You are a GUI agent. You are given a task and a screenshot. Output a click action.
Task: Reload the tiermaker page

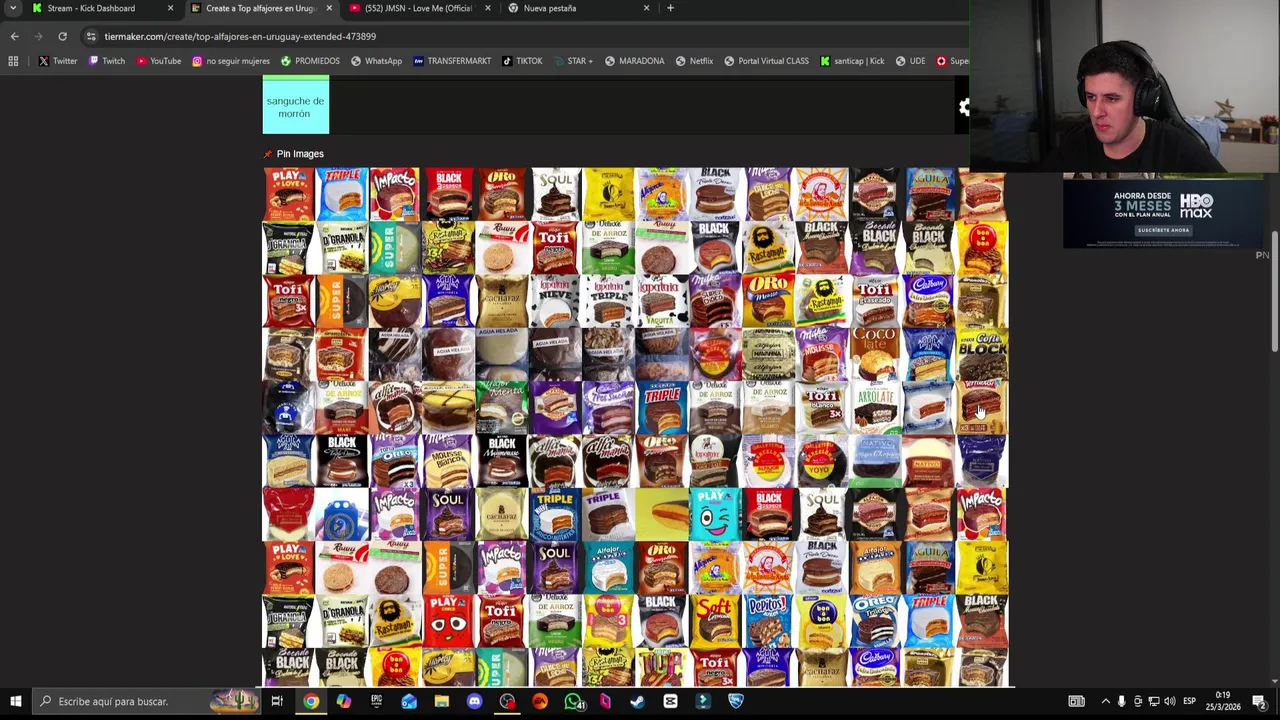pyautogui.click(x=62, y=36)
